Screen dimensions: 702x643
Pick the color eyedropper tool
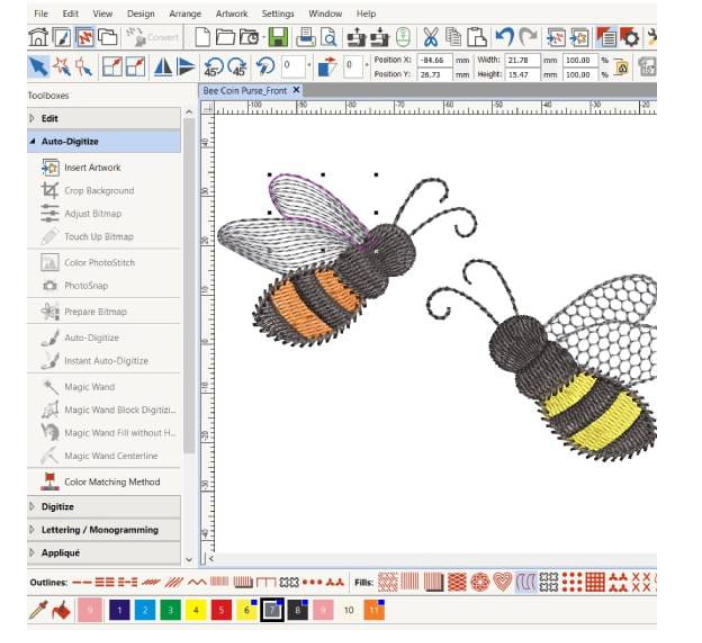tap(37, 611)
